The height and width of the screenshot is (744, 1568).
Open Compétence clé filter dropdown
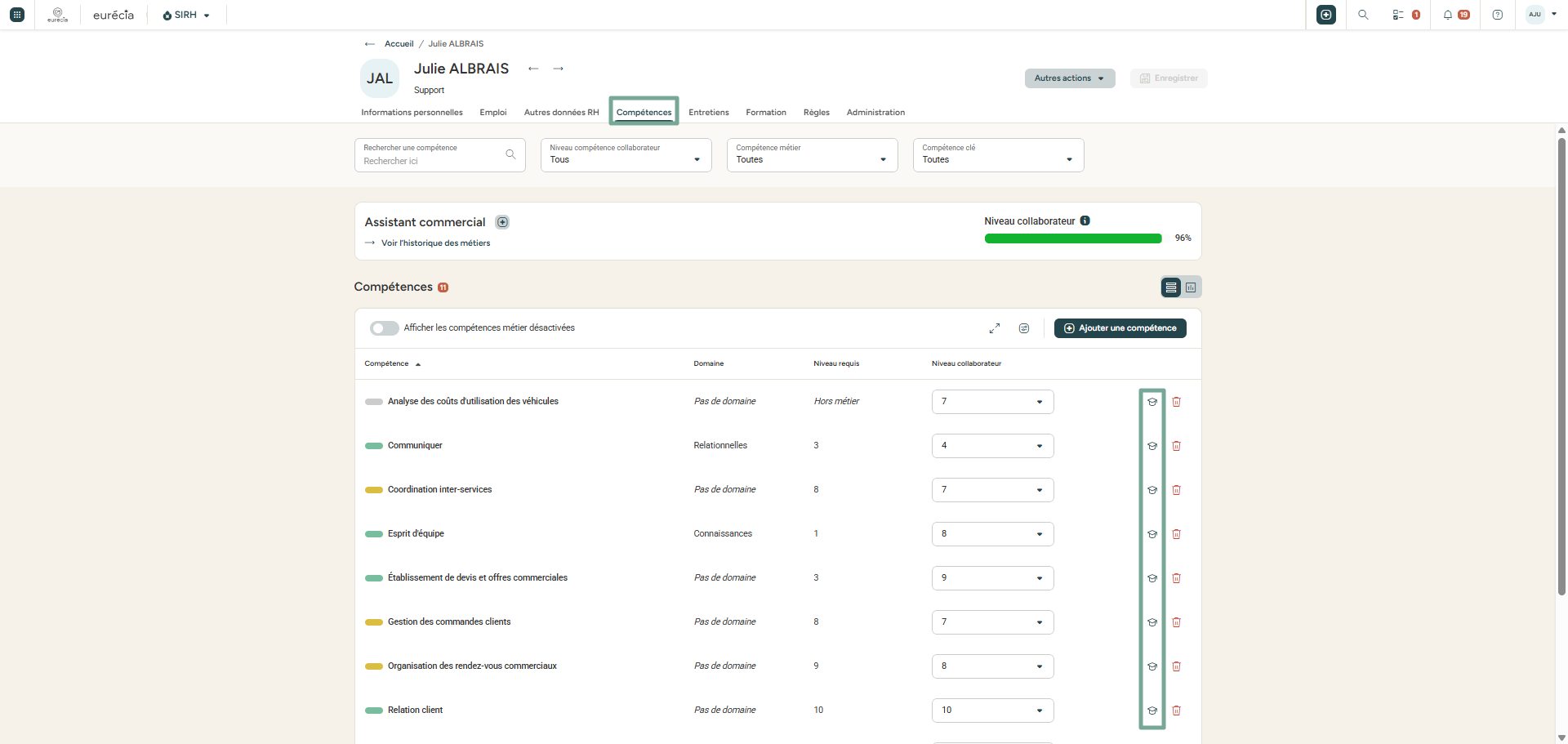(999, 155)
